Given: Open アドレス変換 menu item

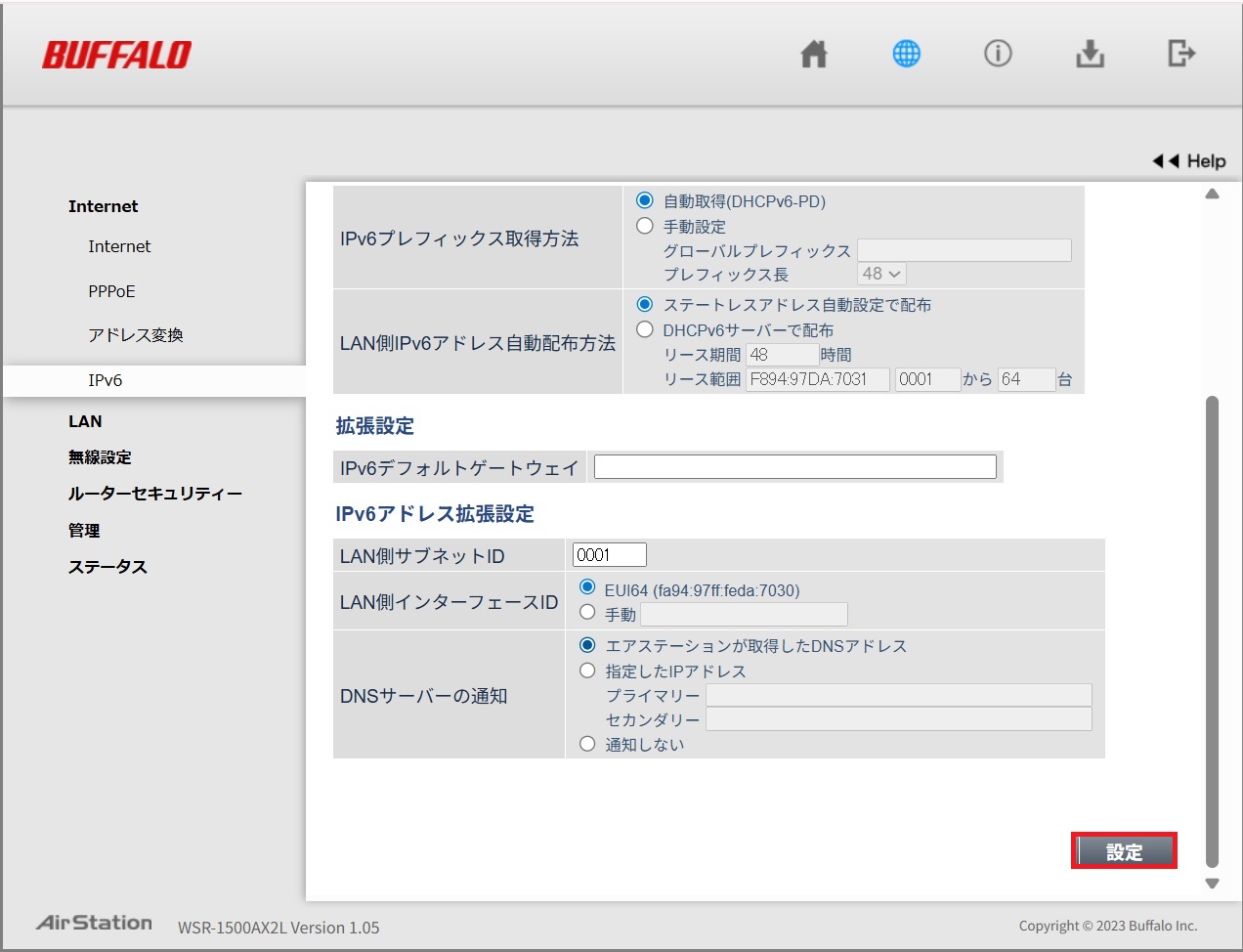Looking at the screenshot, I should (x=136, y=335).
